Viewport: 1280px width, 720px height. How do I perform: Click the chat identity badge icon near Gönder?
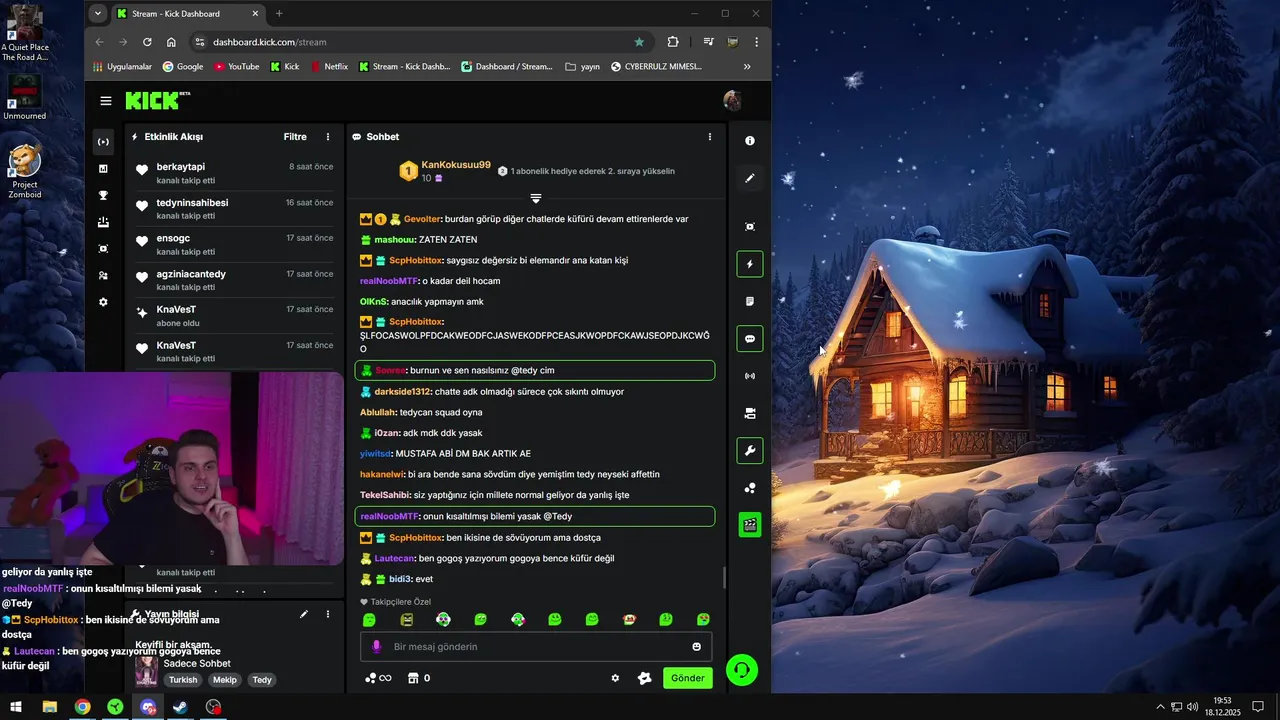point(645,678)
